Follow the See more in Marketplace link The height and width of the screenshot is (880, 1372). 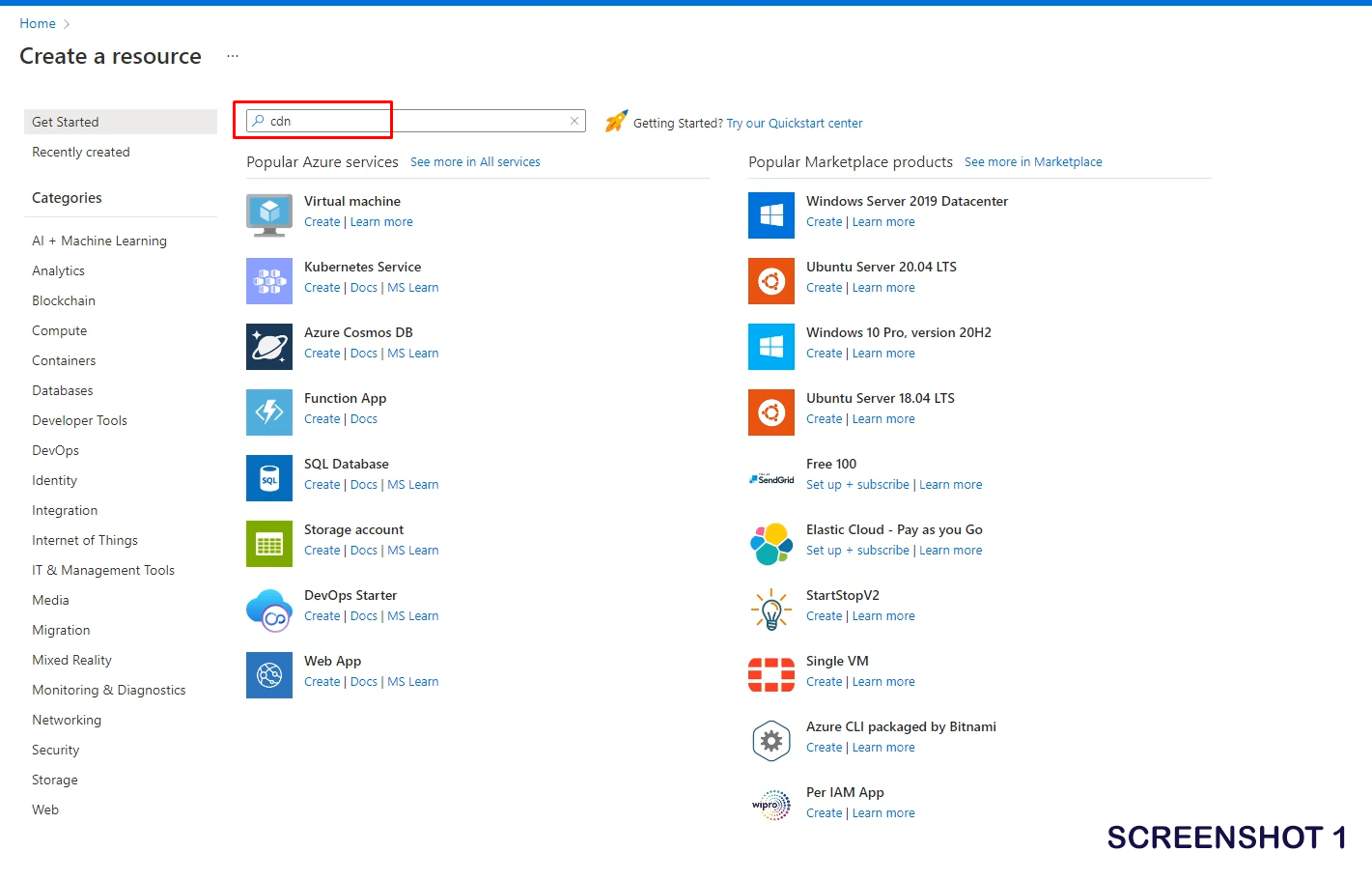(x=1033, y=162)
